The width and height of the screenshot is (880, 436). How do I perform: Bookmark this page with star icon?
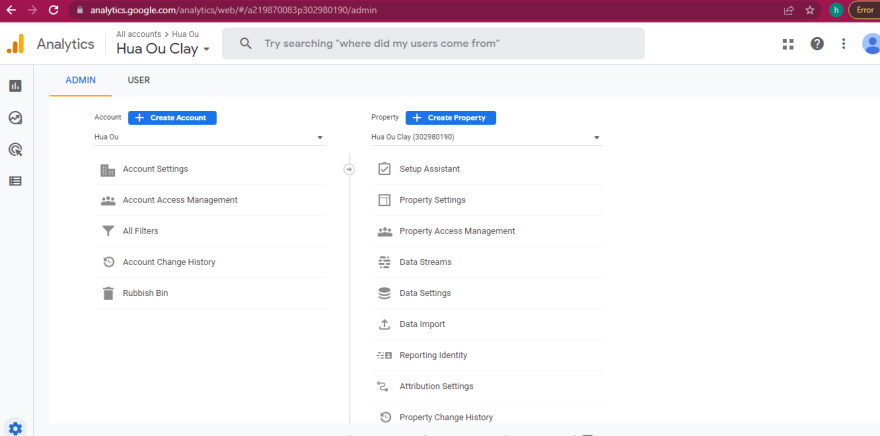tap(809, 10)
